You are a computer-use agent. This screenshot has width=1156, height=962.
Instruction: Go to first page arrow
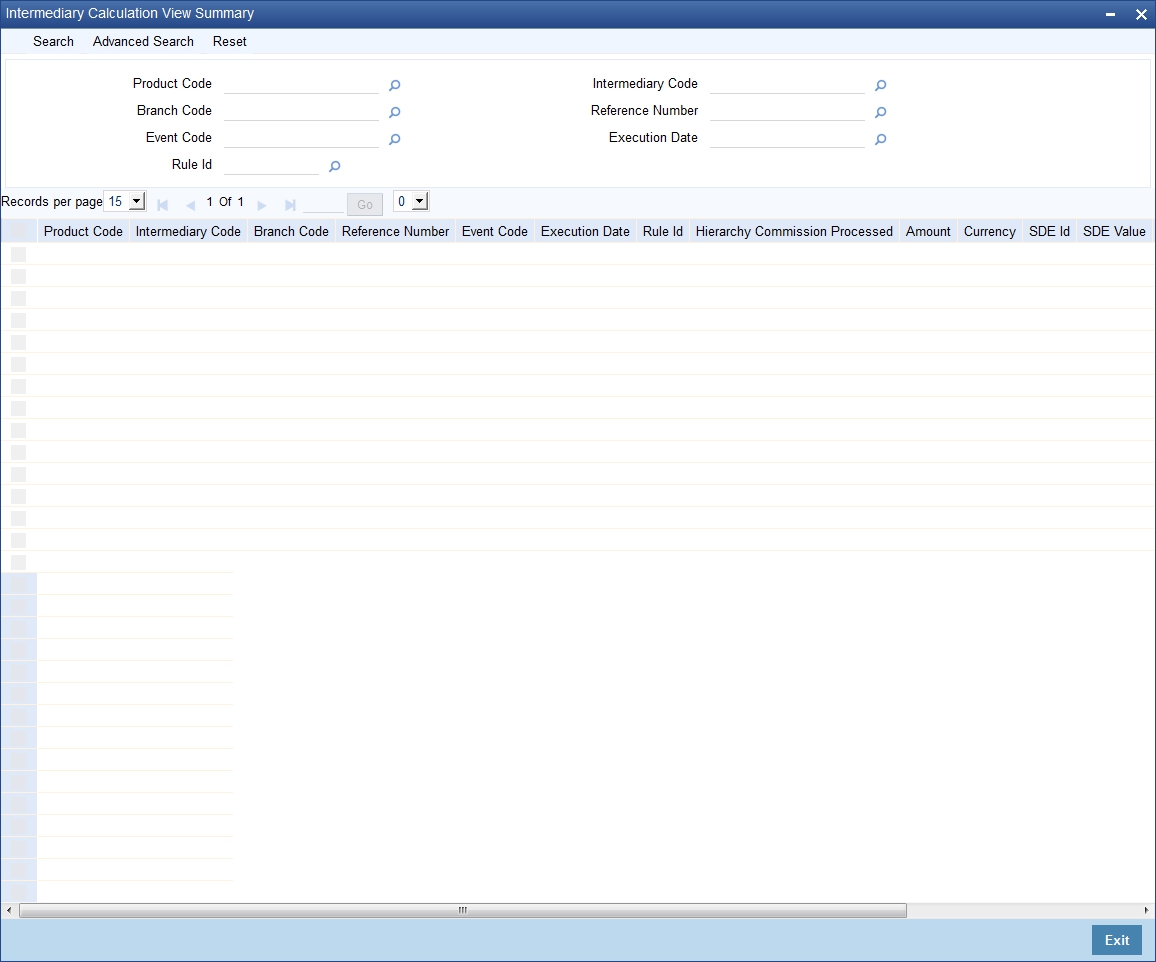click(163, 205)
